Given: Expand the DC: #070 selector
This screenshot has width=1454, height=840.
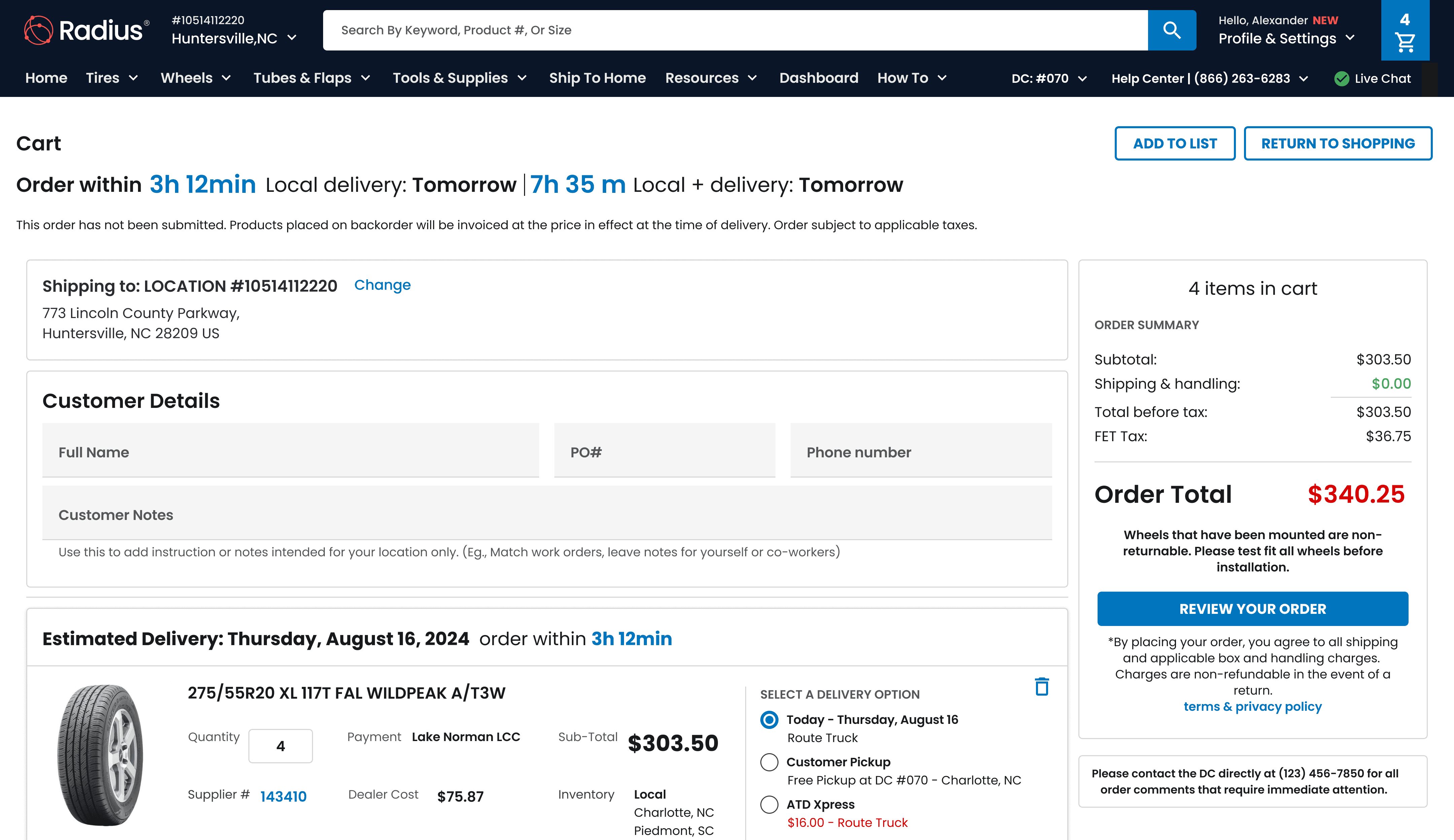Looking at the screenshot, I should tap(1049, 78).
